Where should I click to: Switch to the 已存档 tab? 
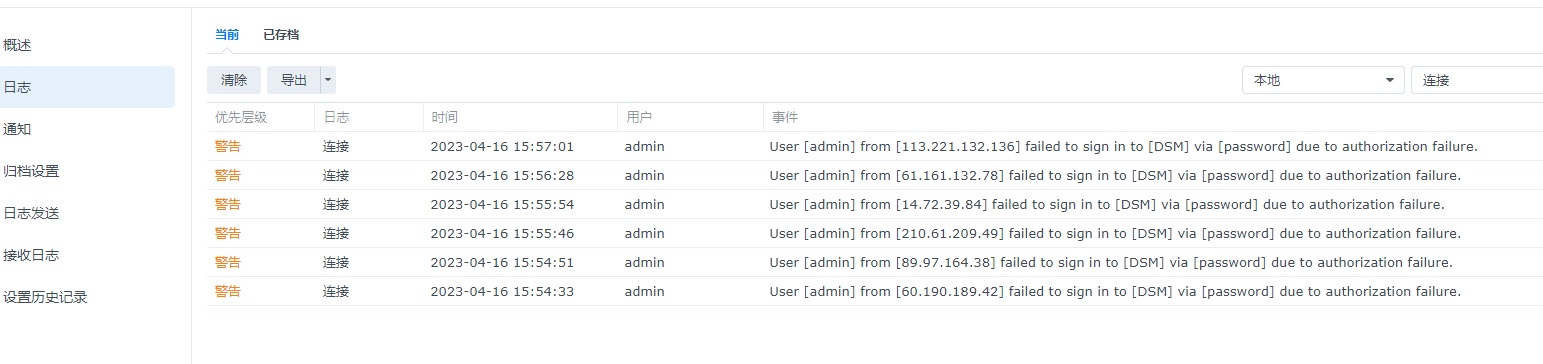281,34
